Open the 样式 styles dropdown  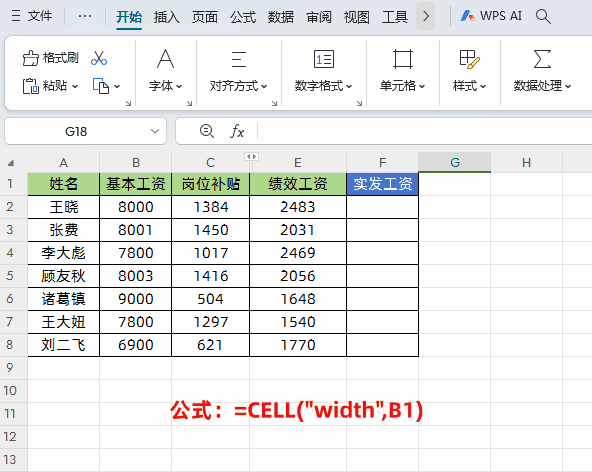tap(469, 70)
